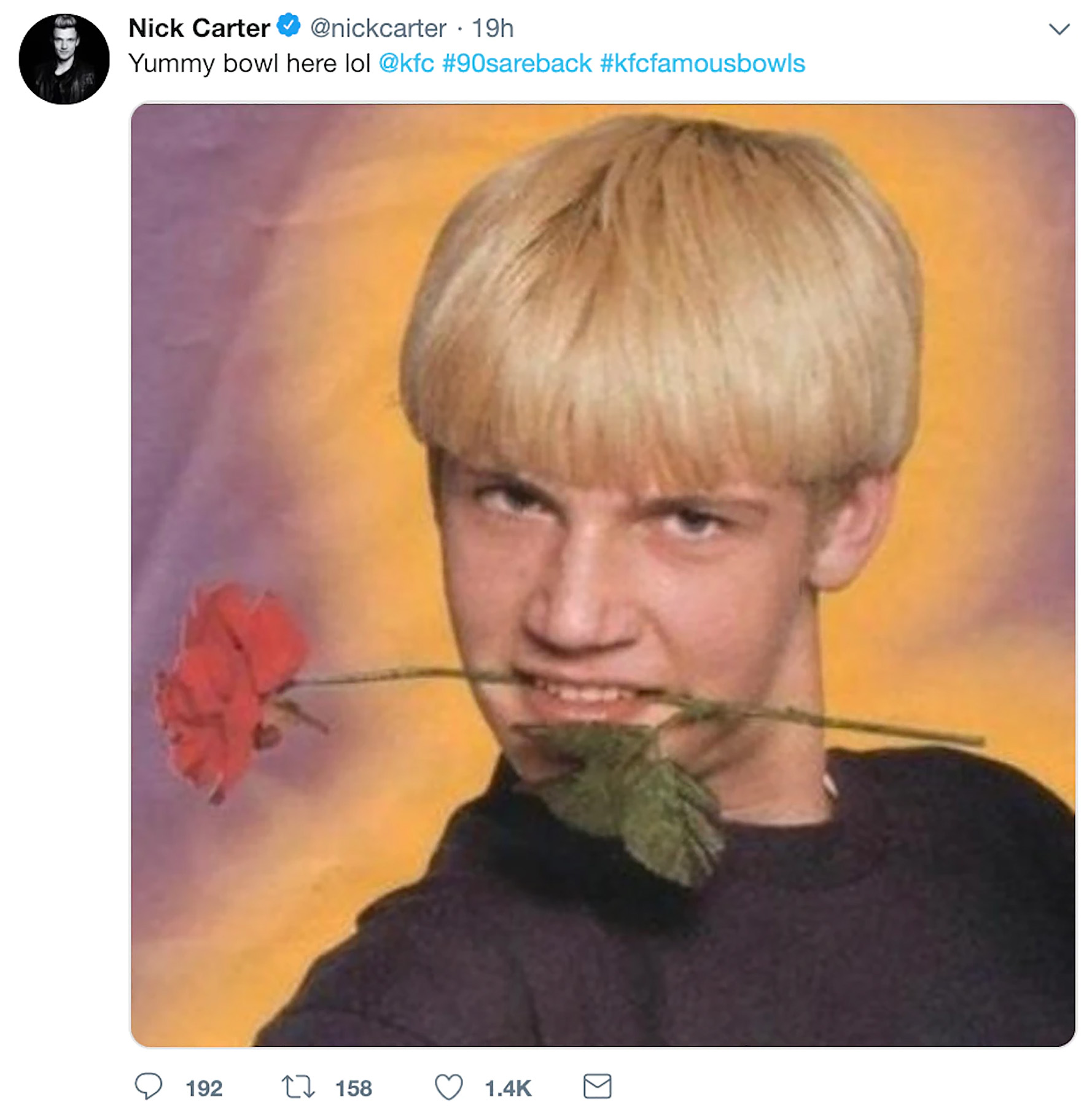Open the #kfcfamousbowls hashtag
Screen dimensions: 1092x1115
click(702, 63)
